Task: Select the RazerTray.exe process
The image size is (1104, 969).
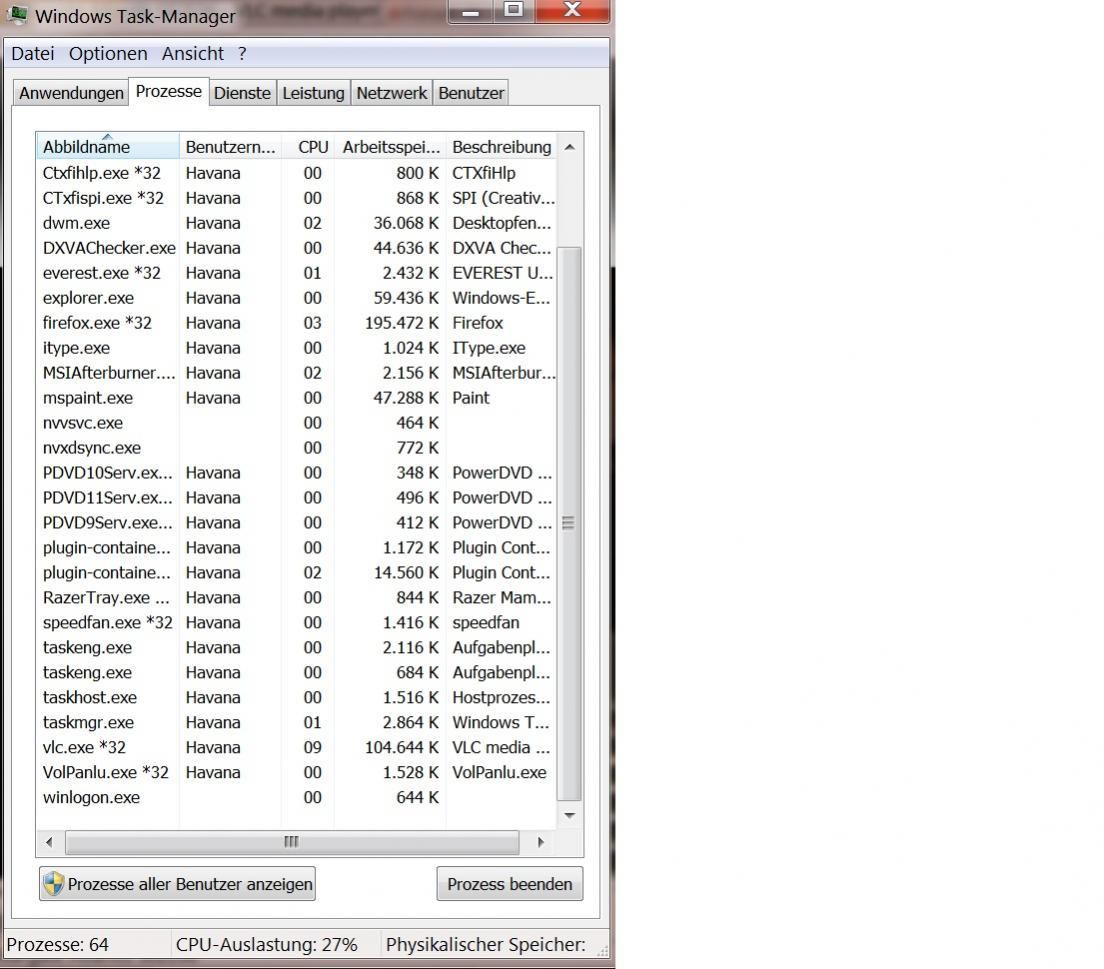Action: [296, 598]
